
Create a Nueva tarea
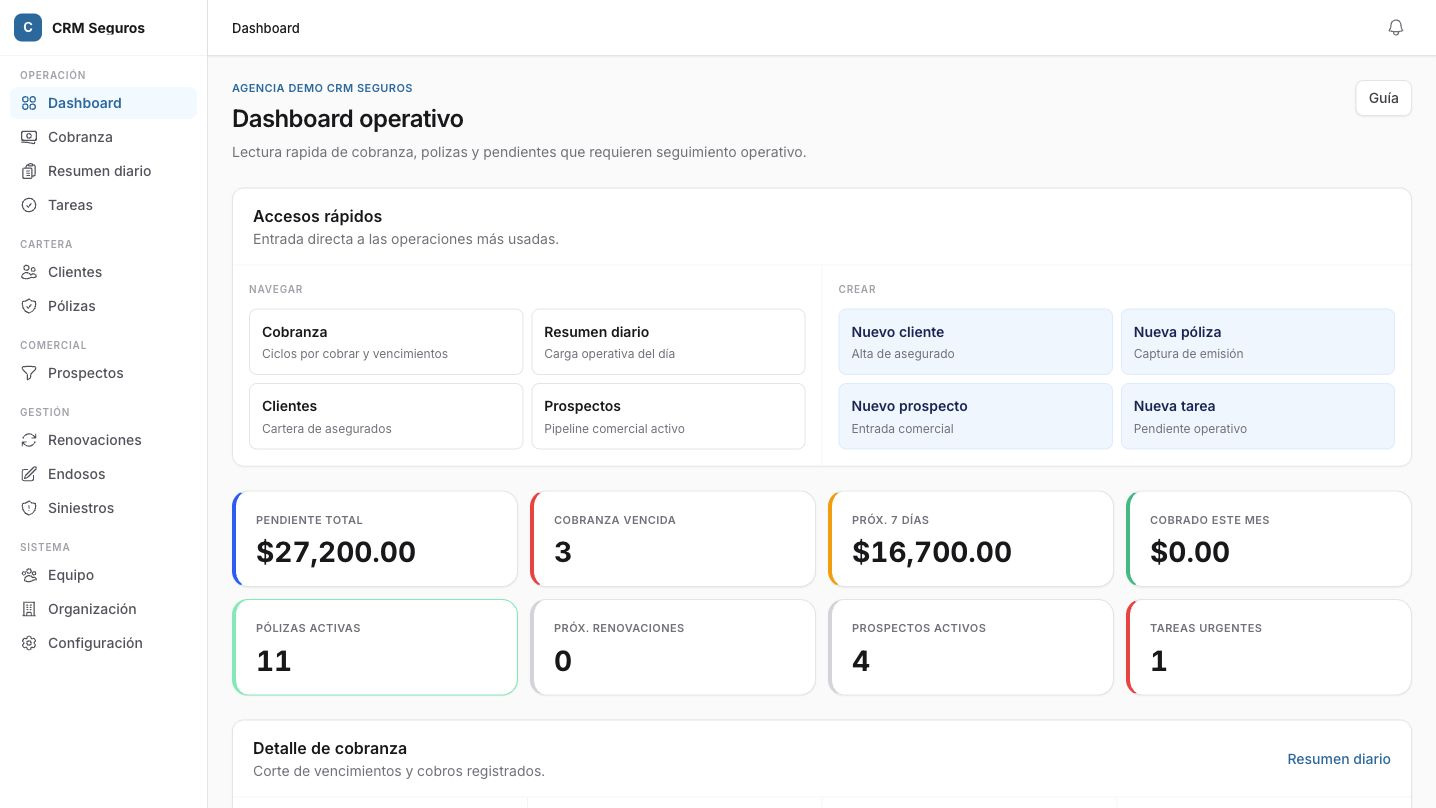point(1257,416)
